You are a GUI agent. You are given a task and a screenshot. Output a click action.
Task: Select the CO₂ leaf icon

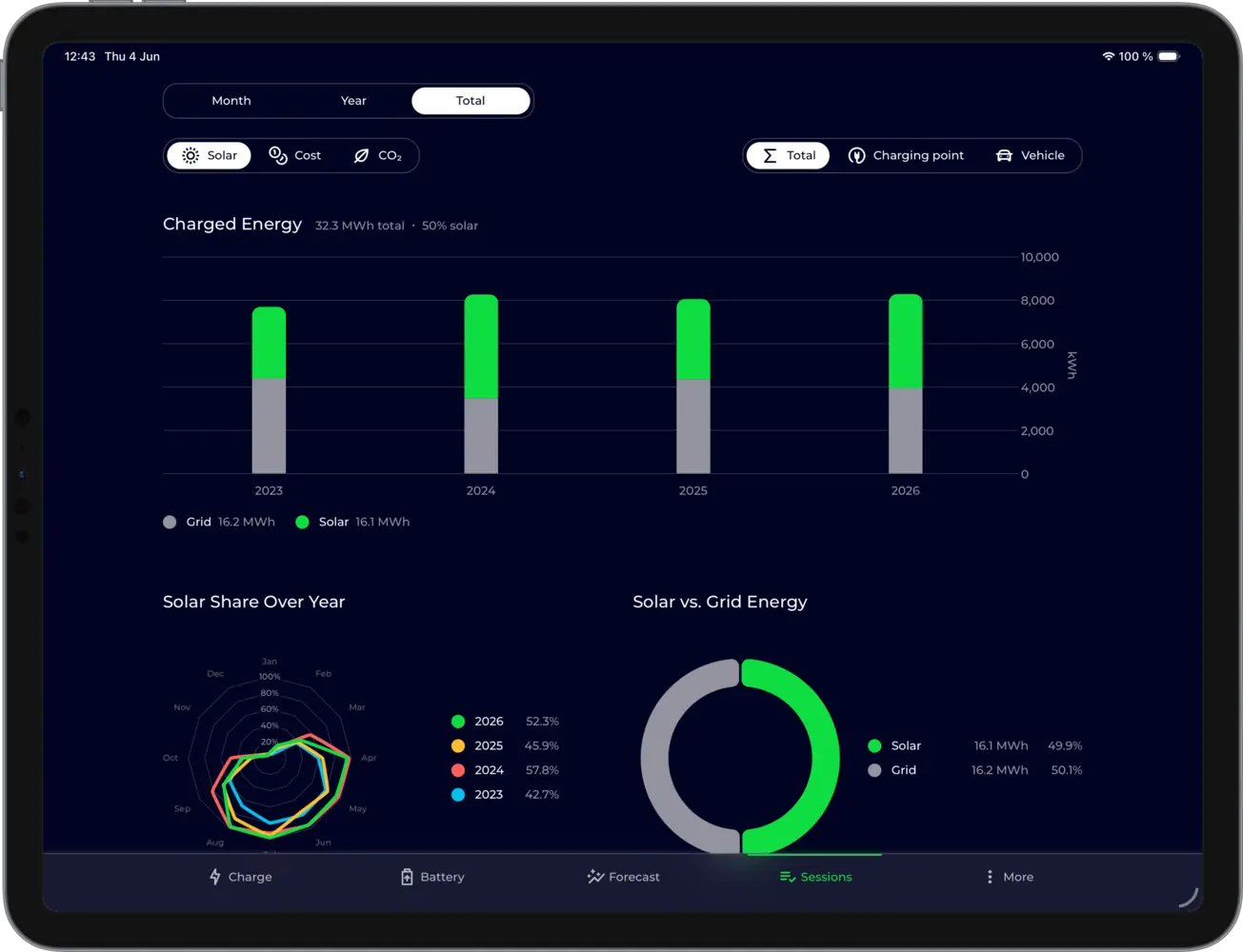click(x=361, y=155)
